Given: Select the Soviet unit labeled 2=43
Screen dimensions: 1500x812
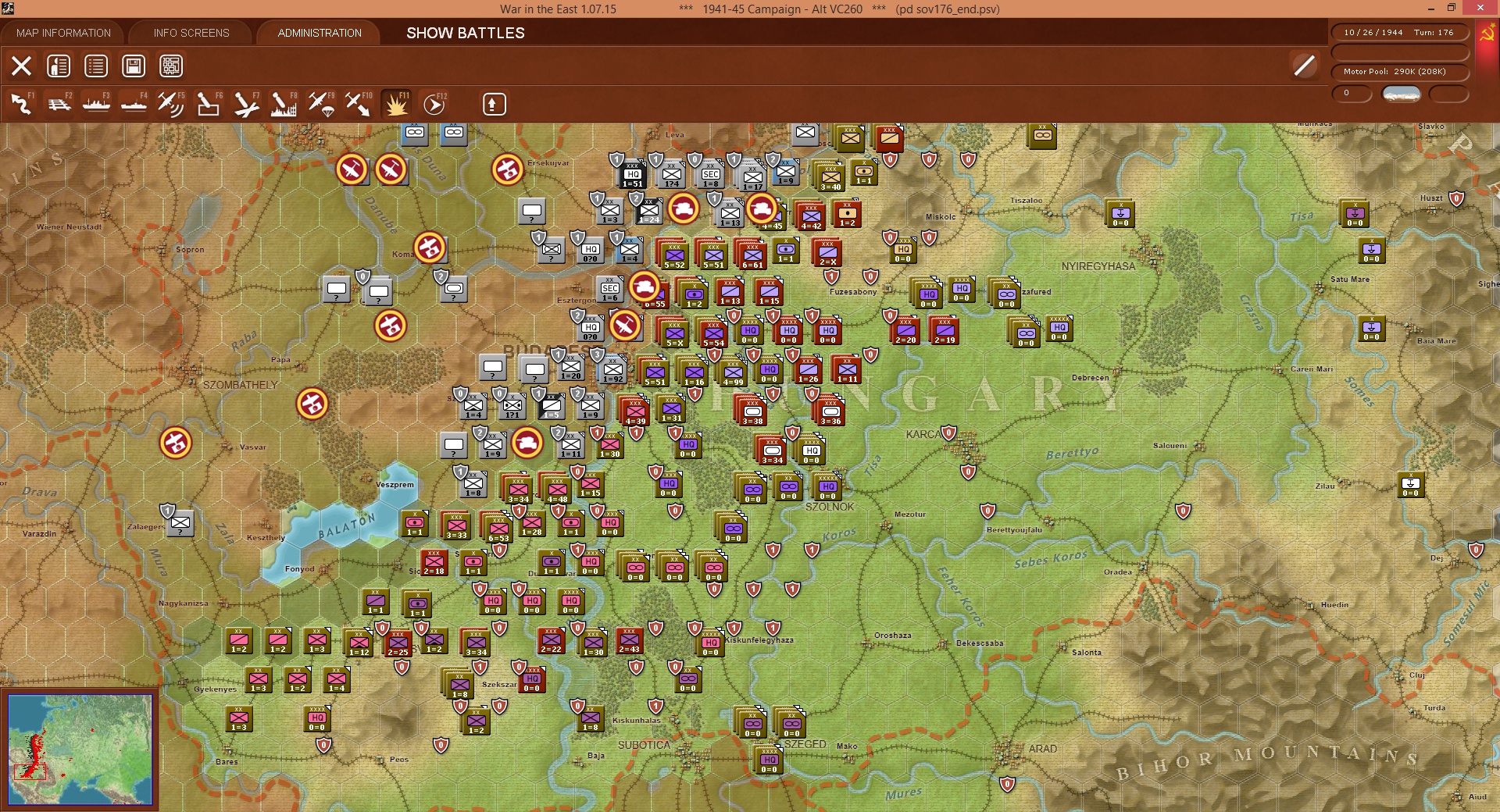Looking at the screenshot, I should coord(629,640).
